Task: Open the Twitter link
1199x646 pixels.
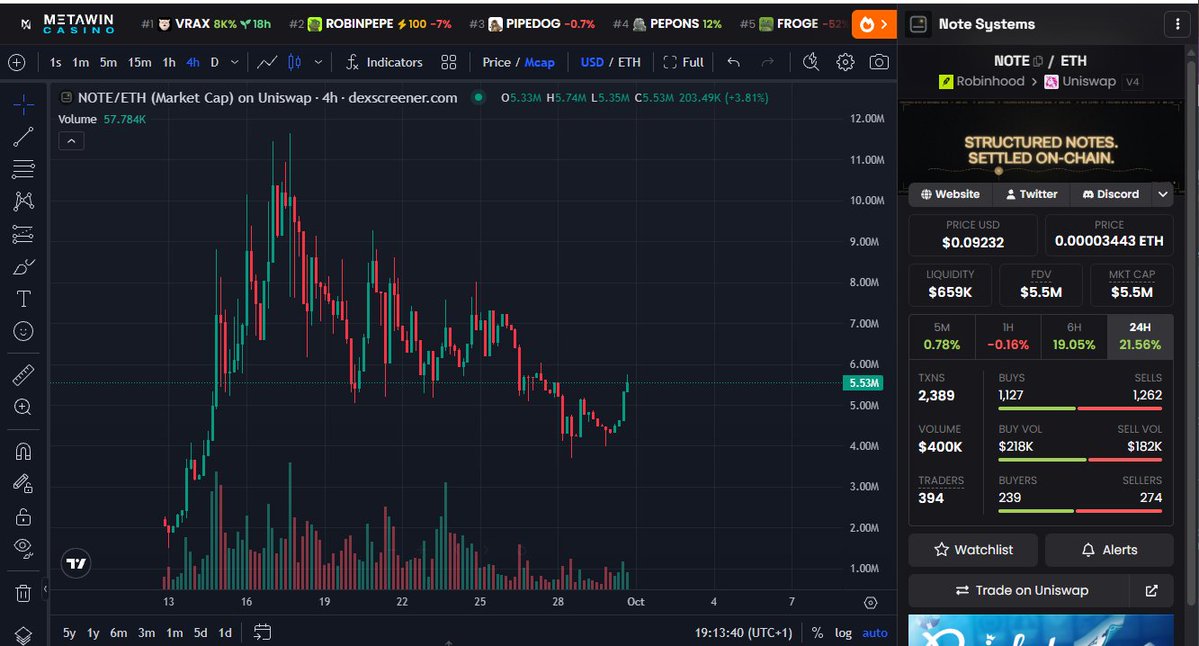Action: point(1032,194)
